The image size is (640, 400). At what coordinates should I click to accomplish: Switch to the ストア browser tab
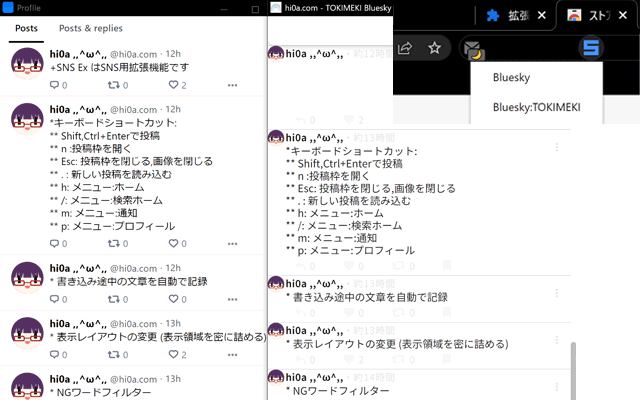click(590, 16)
